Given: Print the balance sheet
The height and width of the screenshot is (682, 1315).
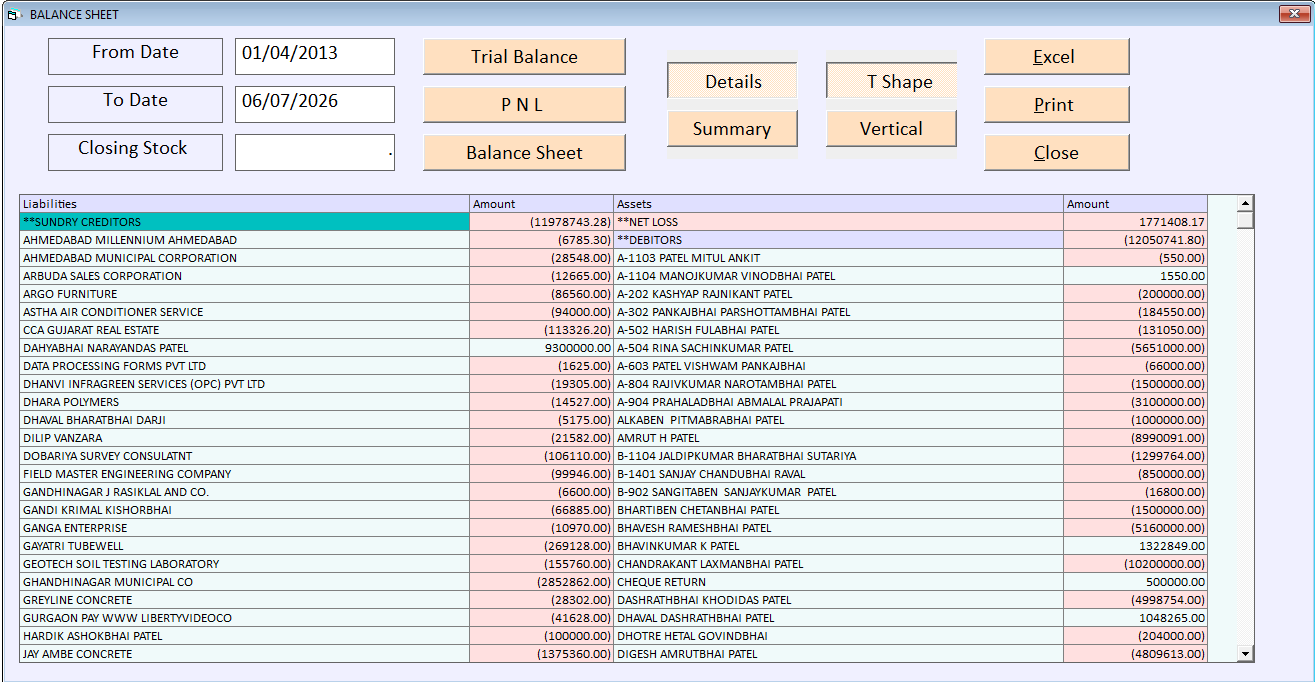Looking at the screenshot, I should (x=1056, y=105).
